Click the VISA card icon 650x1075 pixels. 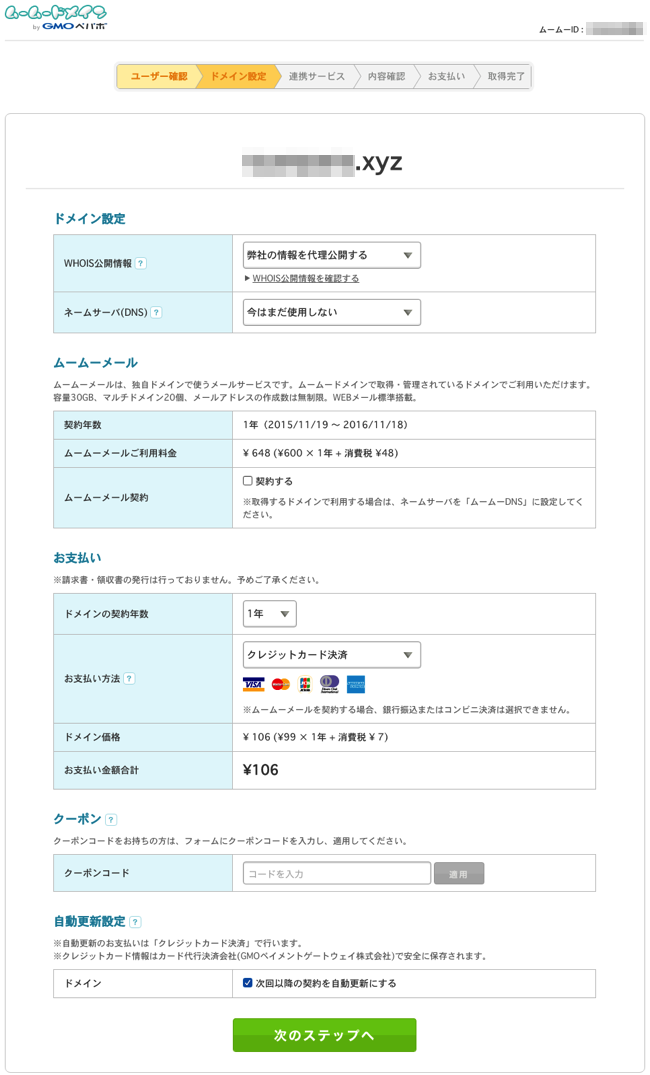[253, 685]
